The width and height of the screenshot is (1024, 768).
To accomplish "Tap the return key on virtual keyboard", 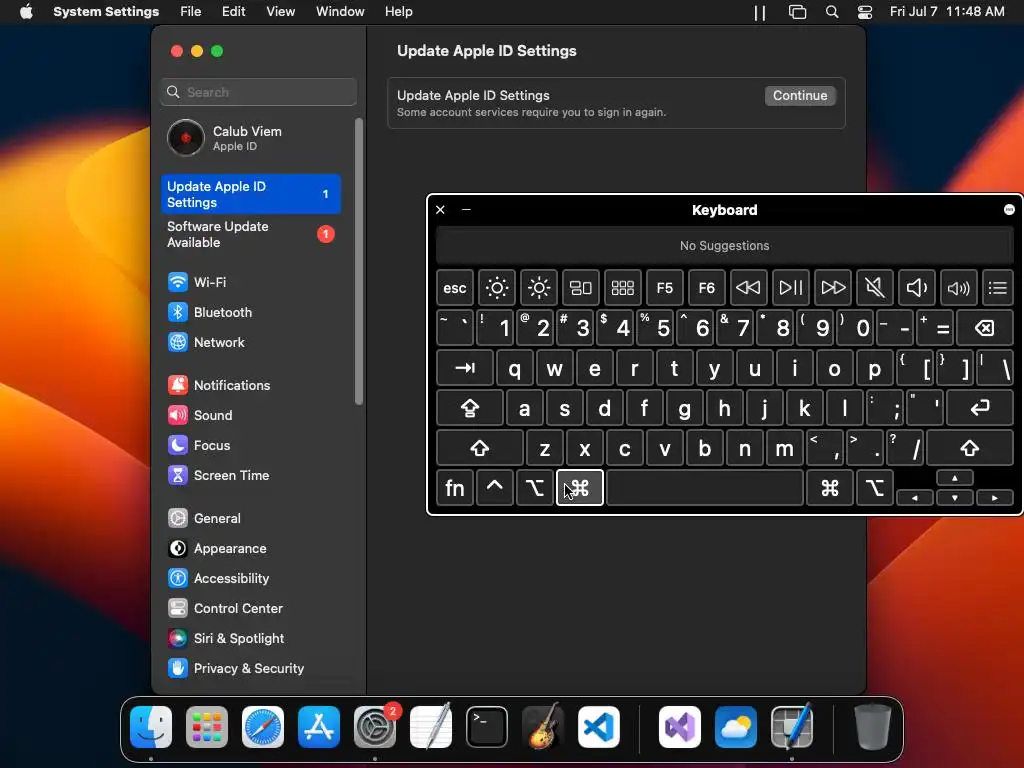I will 980,408.
